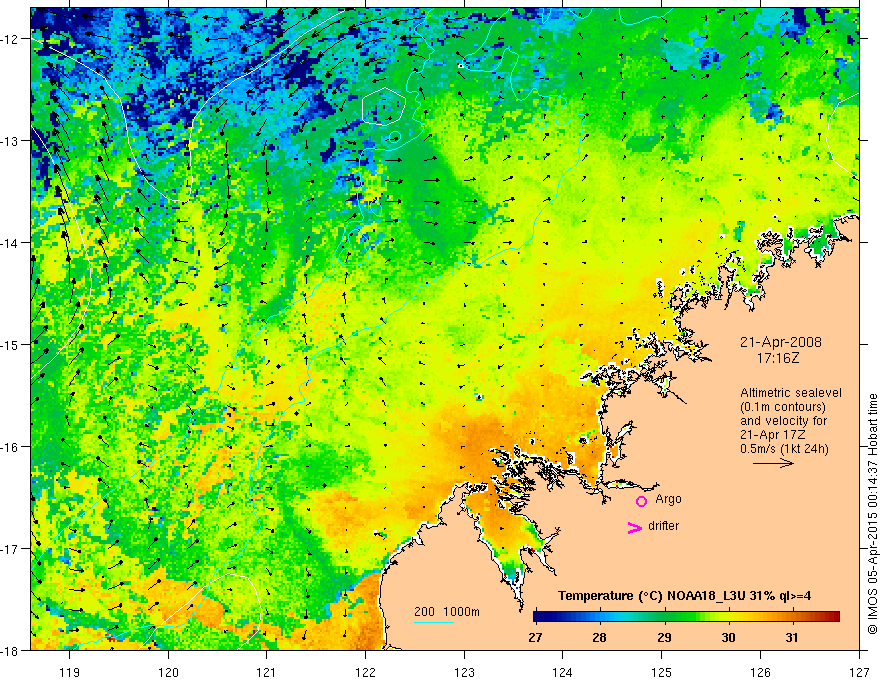This screenshot has height=680, width=880.
Task: Click the 121 longitude axis label
Action: (267, 672)
